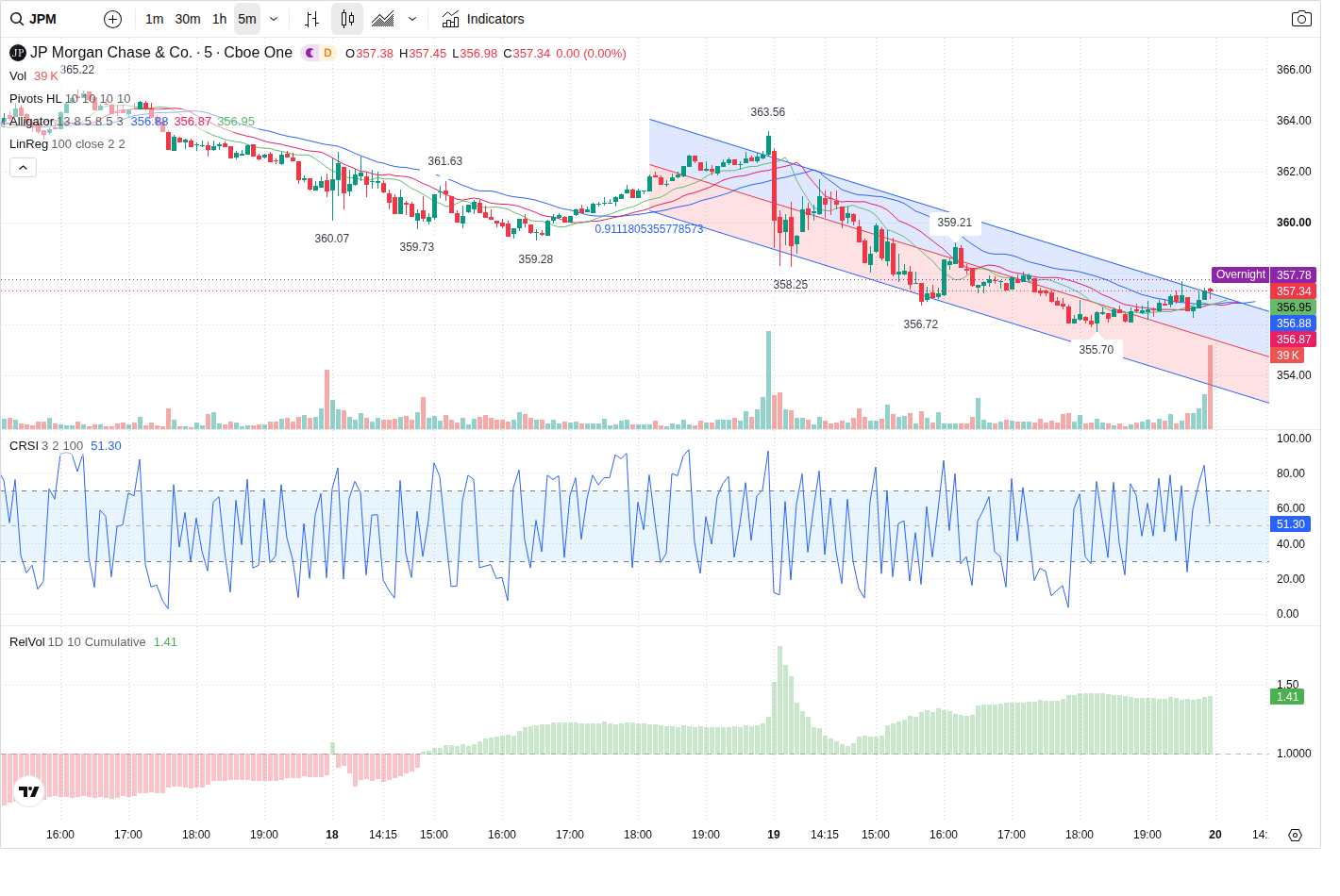Click the 355.70 pivot low label
The height and width of the screenshot is (896, 1340).
(1097, 350)
